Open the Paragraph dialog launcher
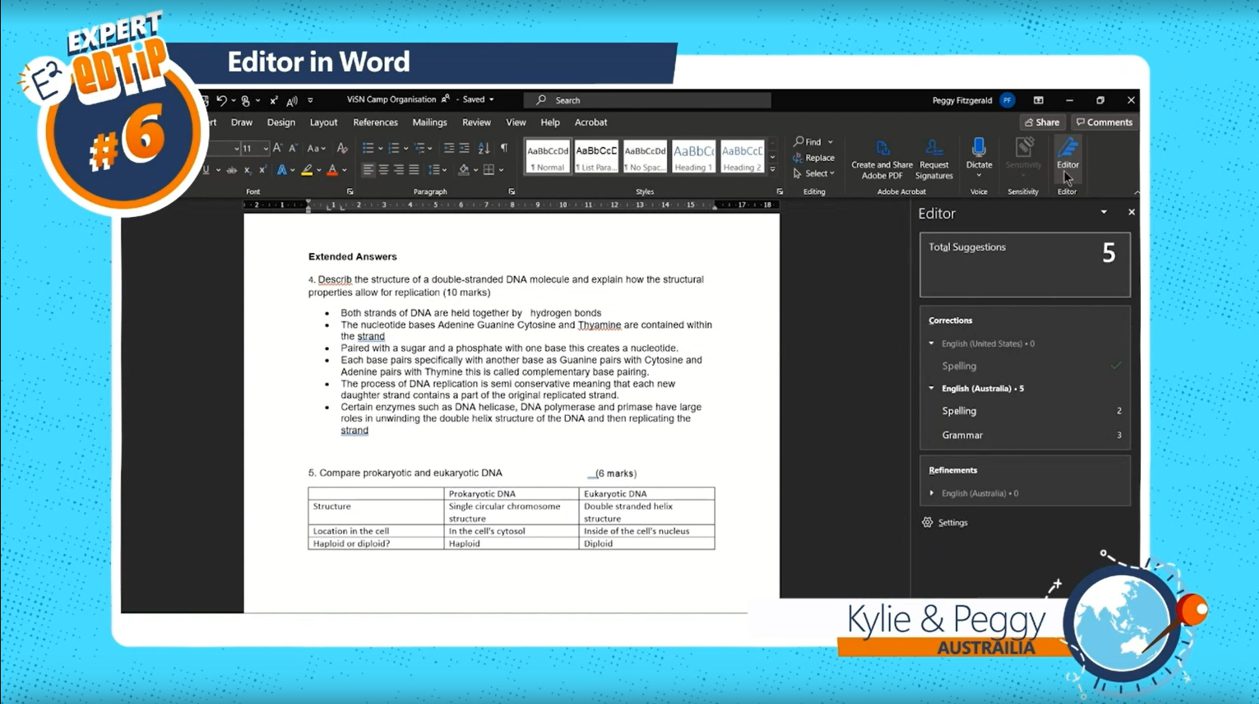Image resolution: width=1259 pixels, height=704 pixels. pyautogui.click(x=511, y=191)
